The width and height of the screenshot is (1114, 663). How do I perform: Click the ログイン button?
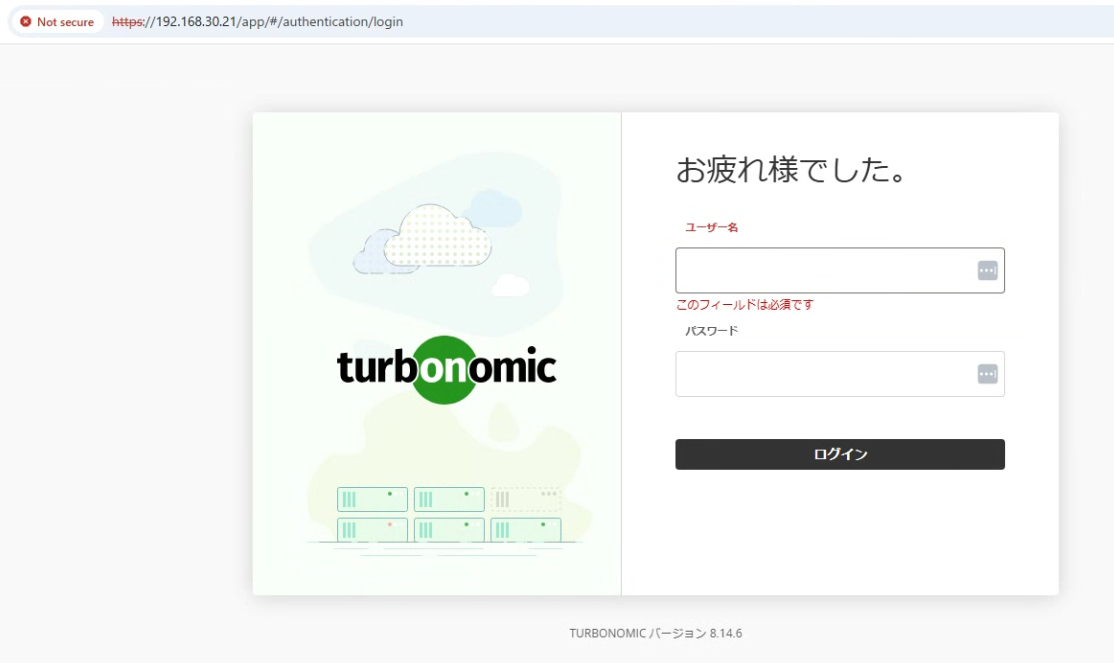pos(840,454)
